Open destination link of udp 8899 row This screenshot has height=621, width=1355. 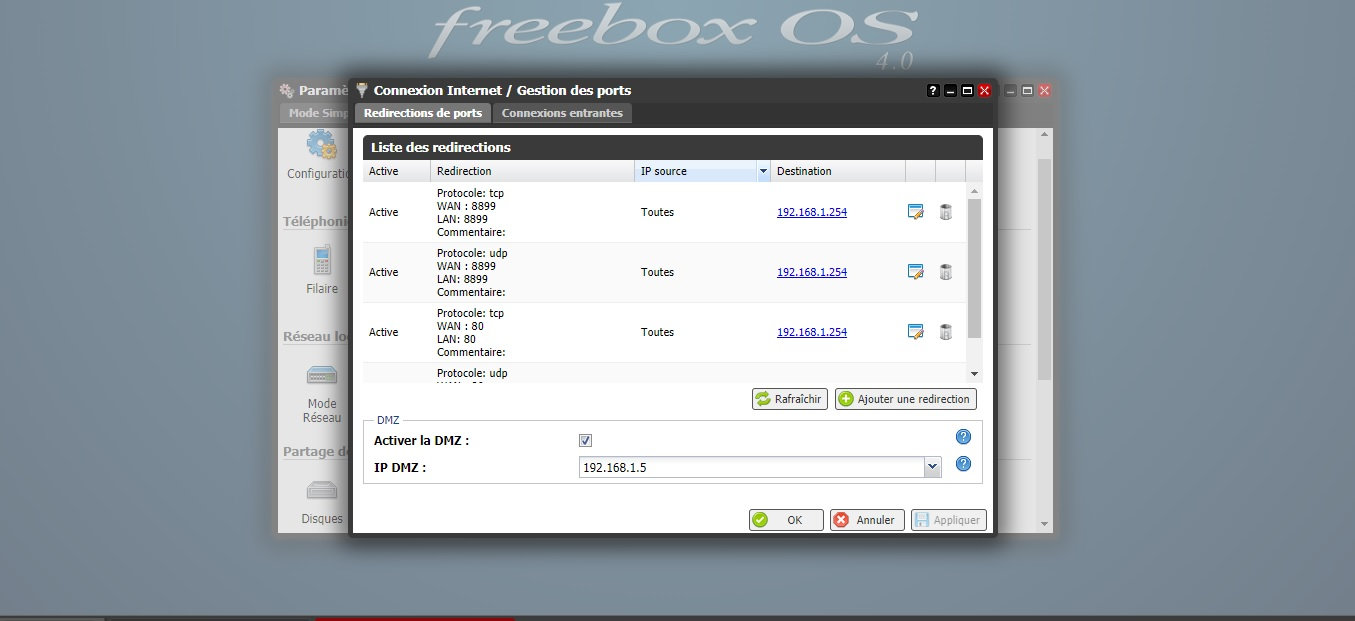click(x=812, y=272)
